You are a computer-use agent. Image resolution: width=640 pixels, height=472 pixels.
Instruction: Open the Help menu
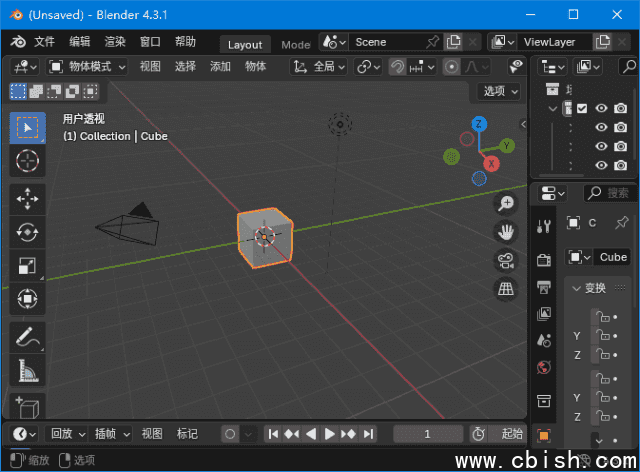point(185,42)
